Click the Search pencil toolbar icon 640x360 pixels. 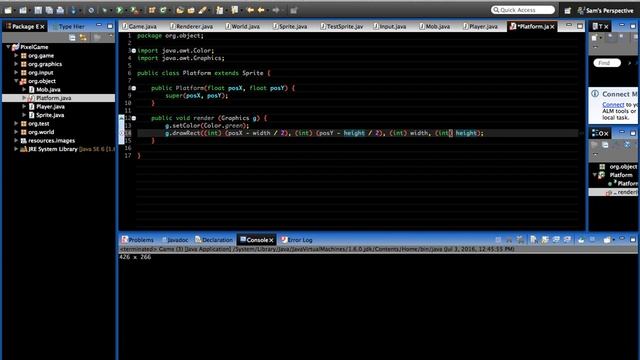202,11
